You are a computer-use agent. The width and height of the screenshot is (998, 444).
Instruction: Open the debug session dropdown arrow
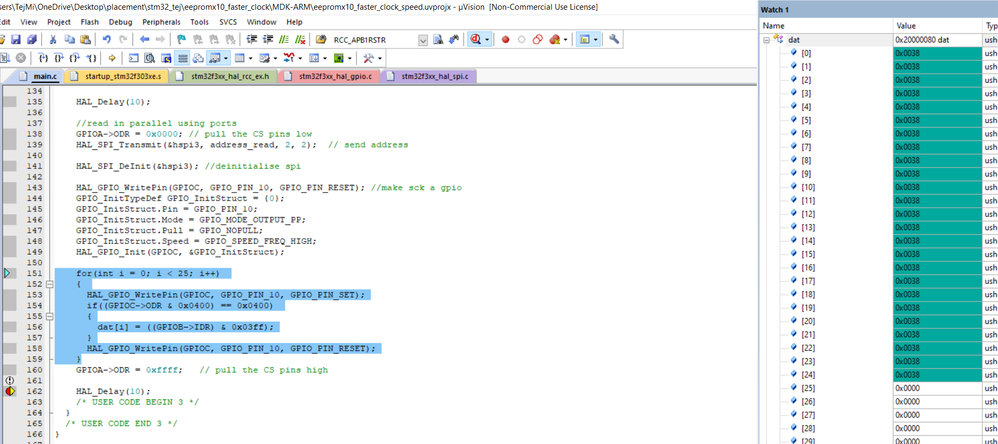click(487, 39)
